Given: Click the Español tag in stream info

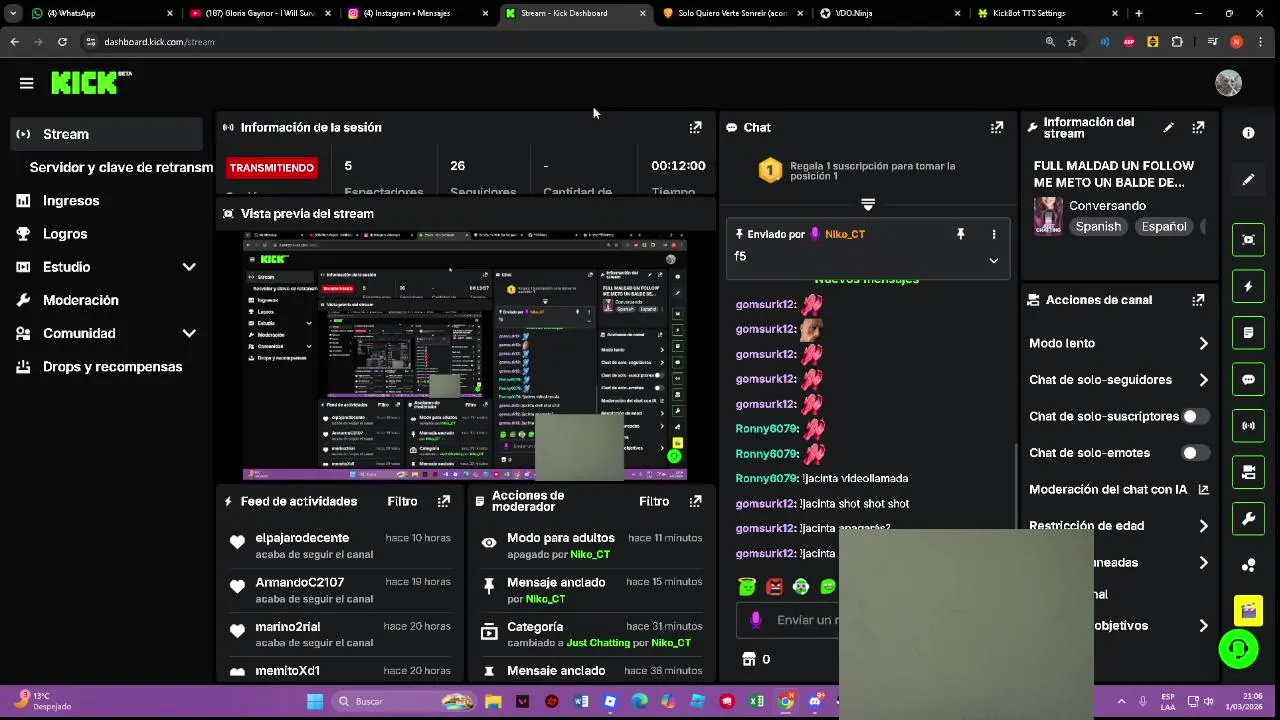Looking at the screenshot, I should click(x=1164, y=227).
